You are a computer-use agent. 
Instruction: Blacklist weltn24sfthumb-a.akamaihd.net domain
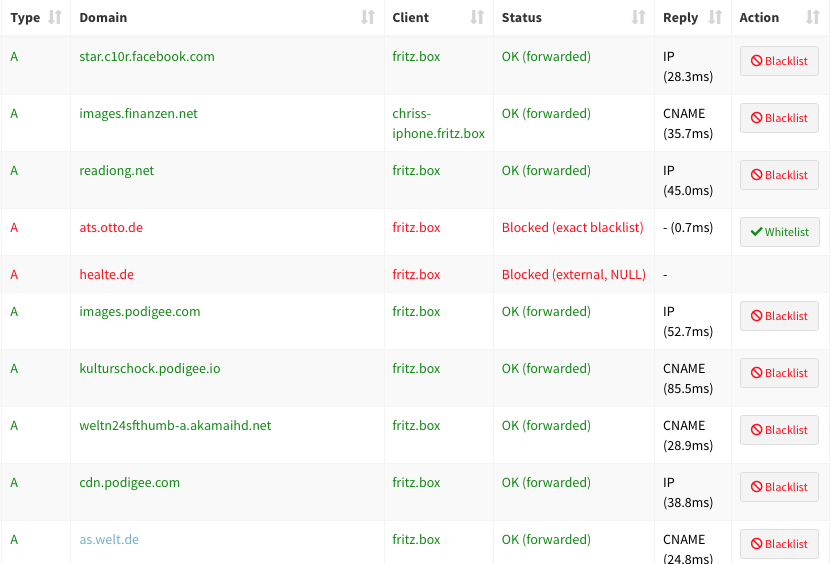coord(779,430)
